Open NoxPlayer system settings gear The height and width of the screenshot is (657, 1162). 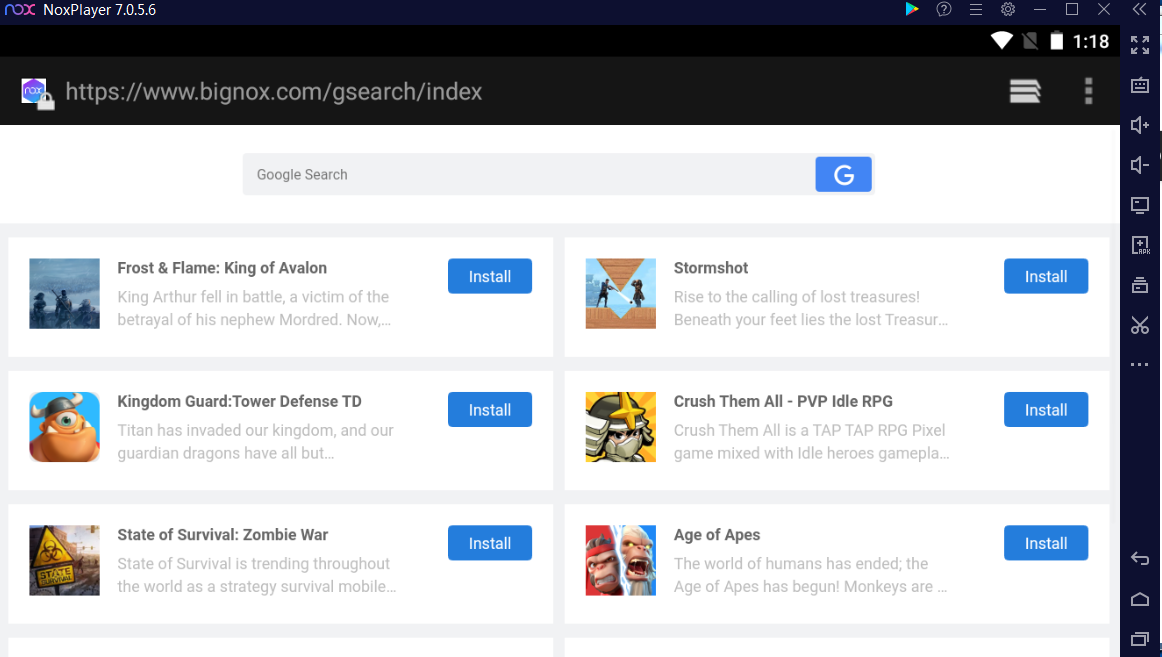click(x=1008, y=10)
